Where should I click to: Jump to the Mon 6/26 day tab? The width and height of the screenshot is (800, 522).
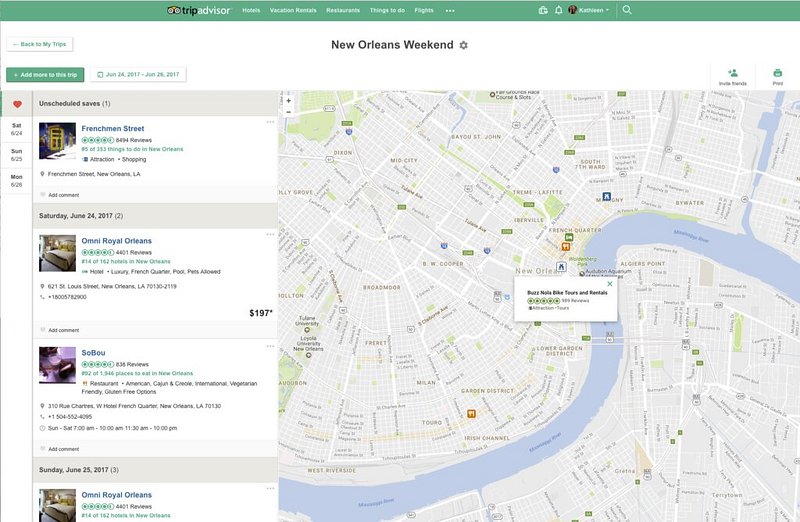tap(16, 181)
